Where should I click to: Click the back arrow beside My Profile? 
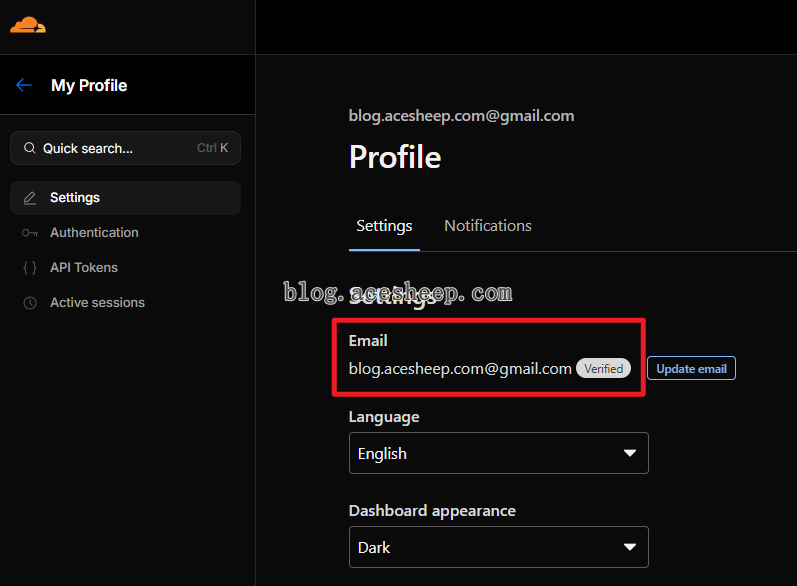(24, 85)
